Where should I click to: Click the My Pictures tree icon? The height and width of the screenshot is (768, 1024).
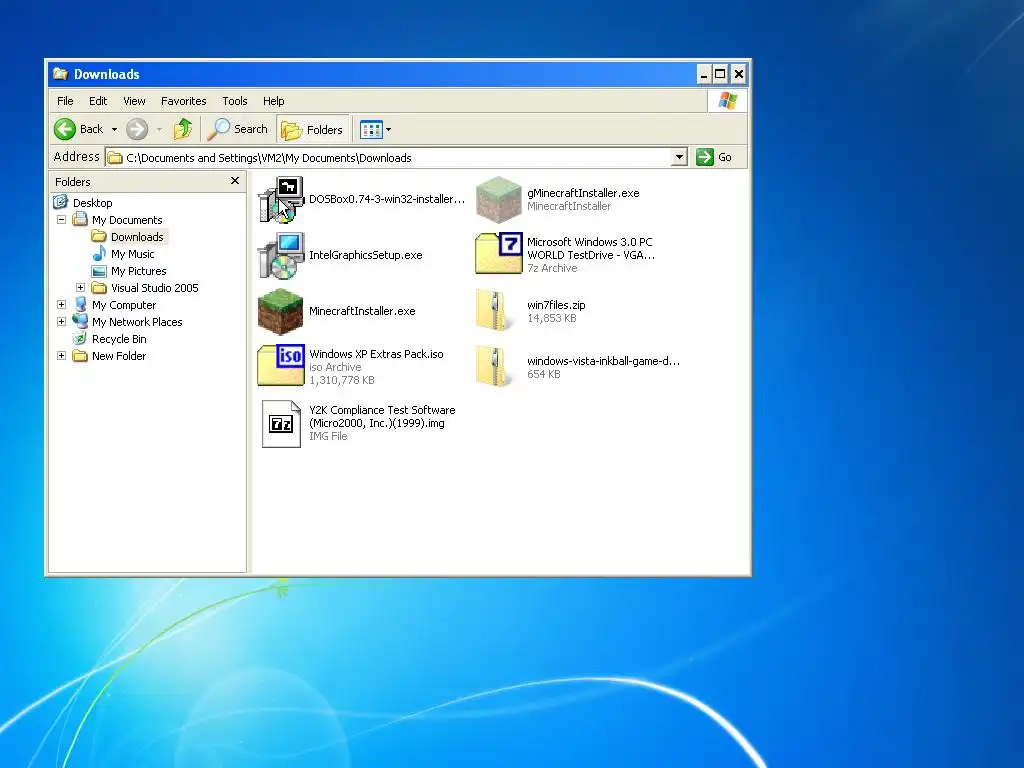[99, 271]
